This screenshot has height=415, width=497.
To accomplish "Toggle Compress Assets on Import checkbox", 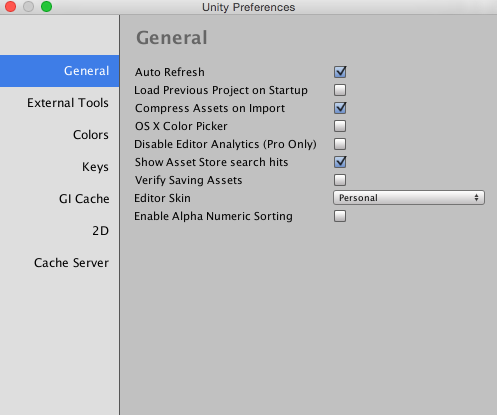I will point(340,108).
